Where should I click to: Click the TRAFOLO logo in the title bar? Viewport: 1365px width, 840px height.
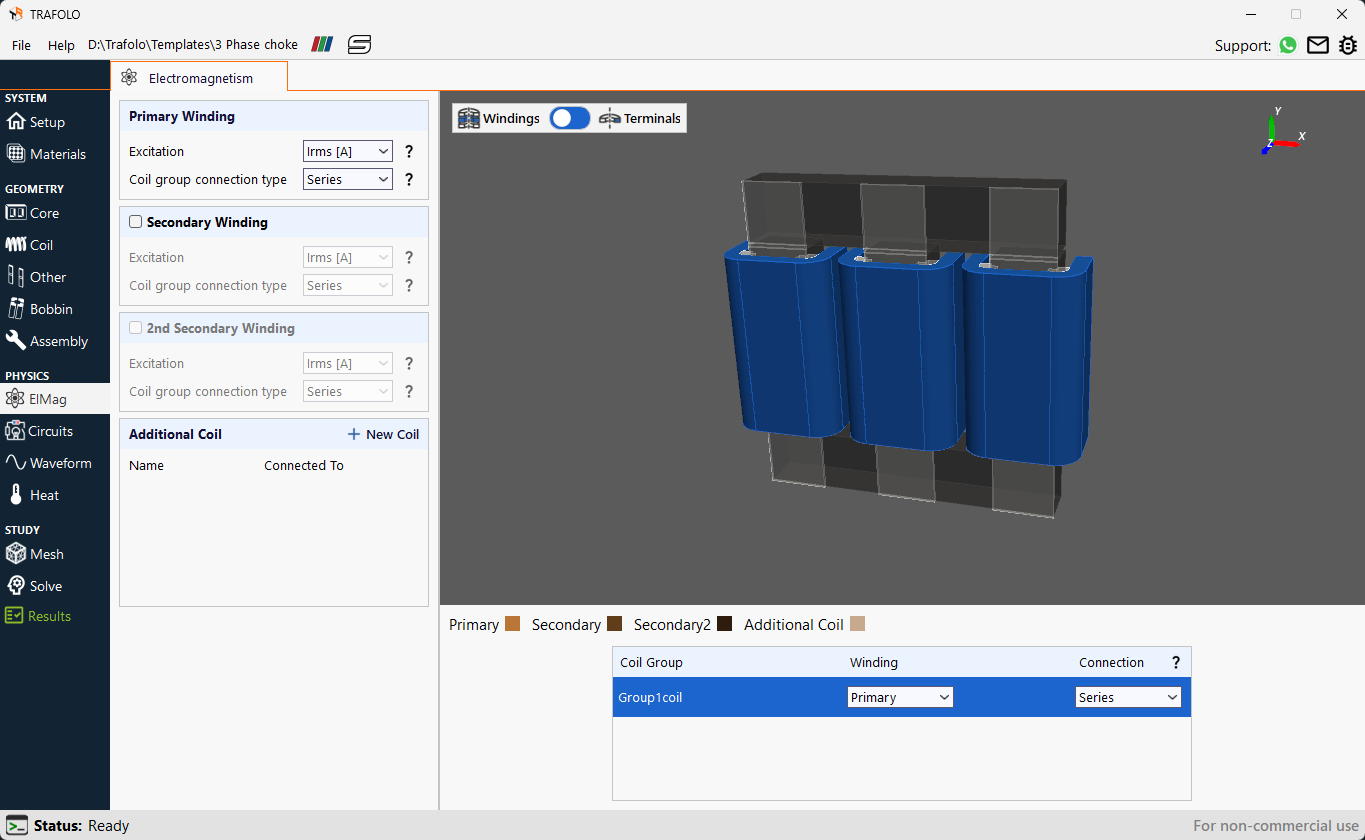click(16, 15)
